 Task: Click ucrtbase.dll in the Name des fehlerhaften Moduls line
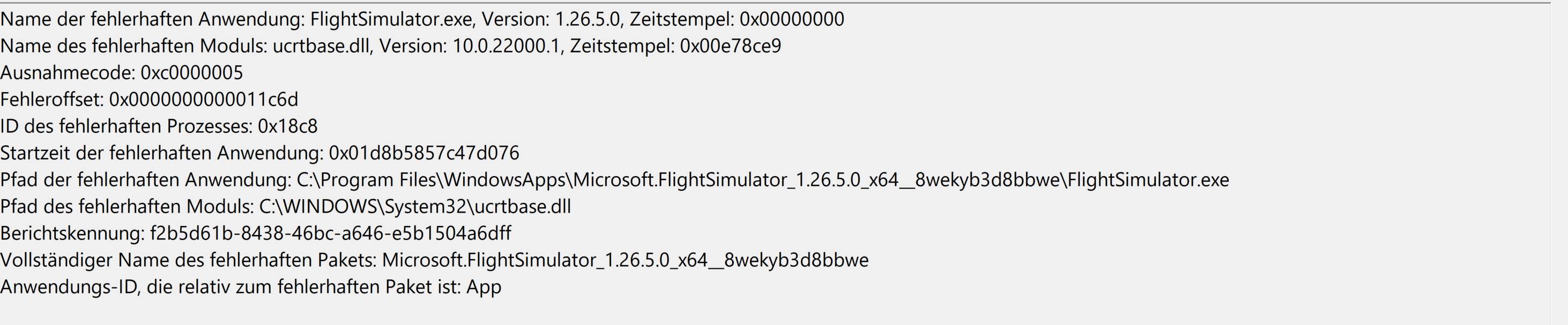coord(322,46)
